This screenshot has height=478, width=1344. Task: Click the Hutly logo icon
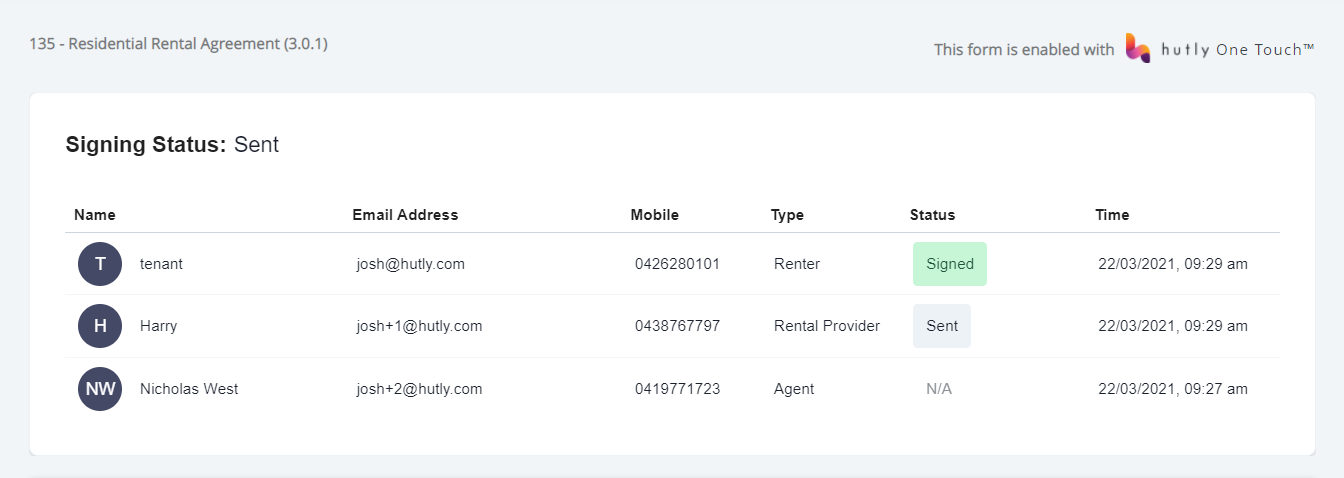(x=1138, y=48)
